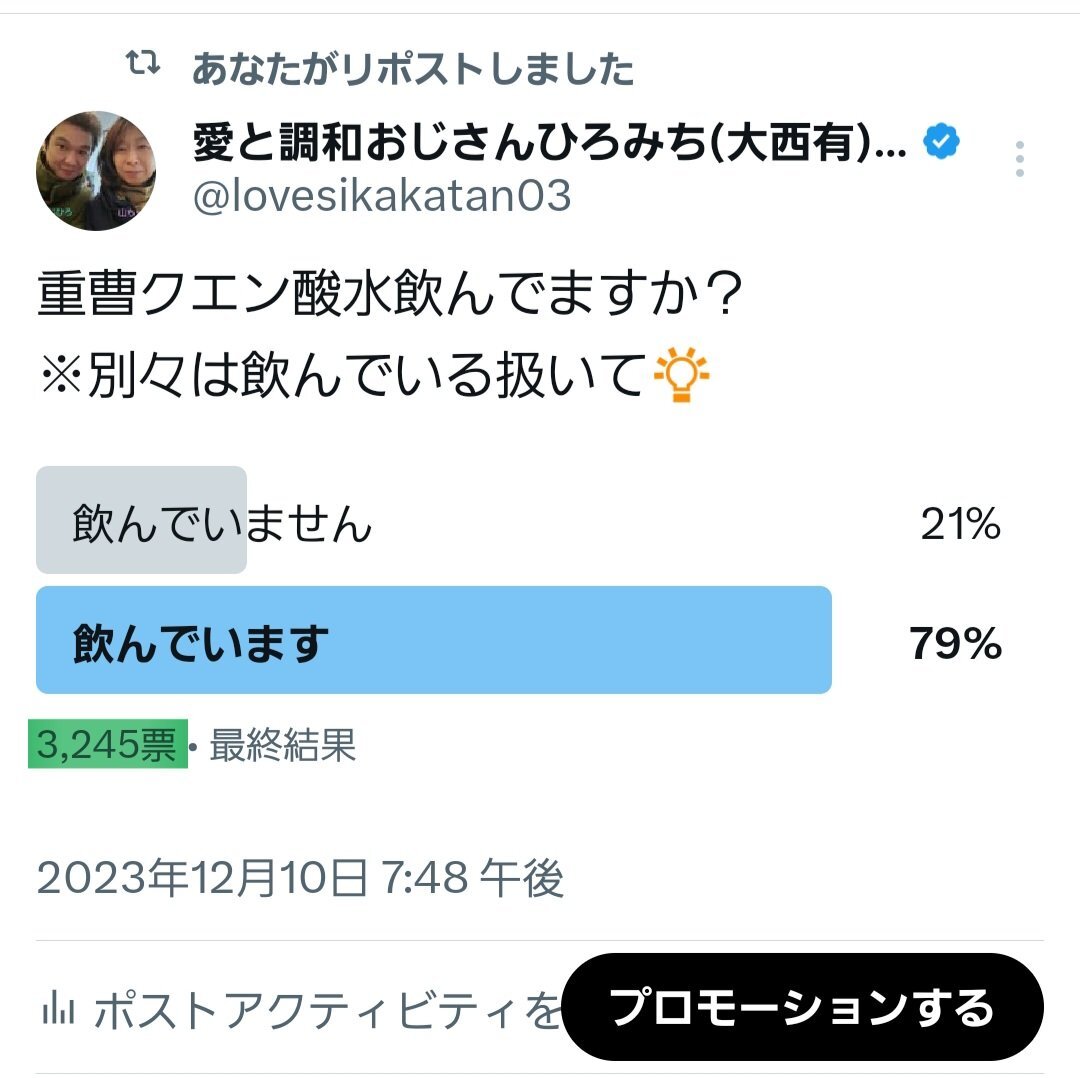Open the author's profile picture
The height and width of the screenshot is (1078, 1080).
(96, 171)
